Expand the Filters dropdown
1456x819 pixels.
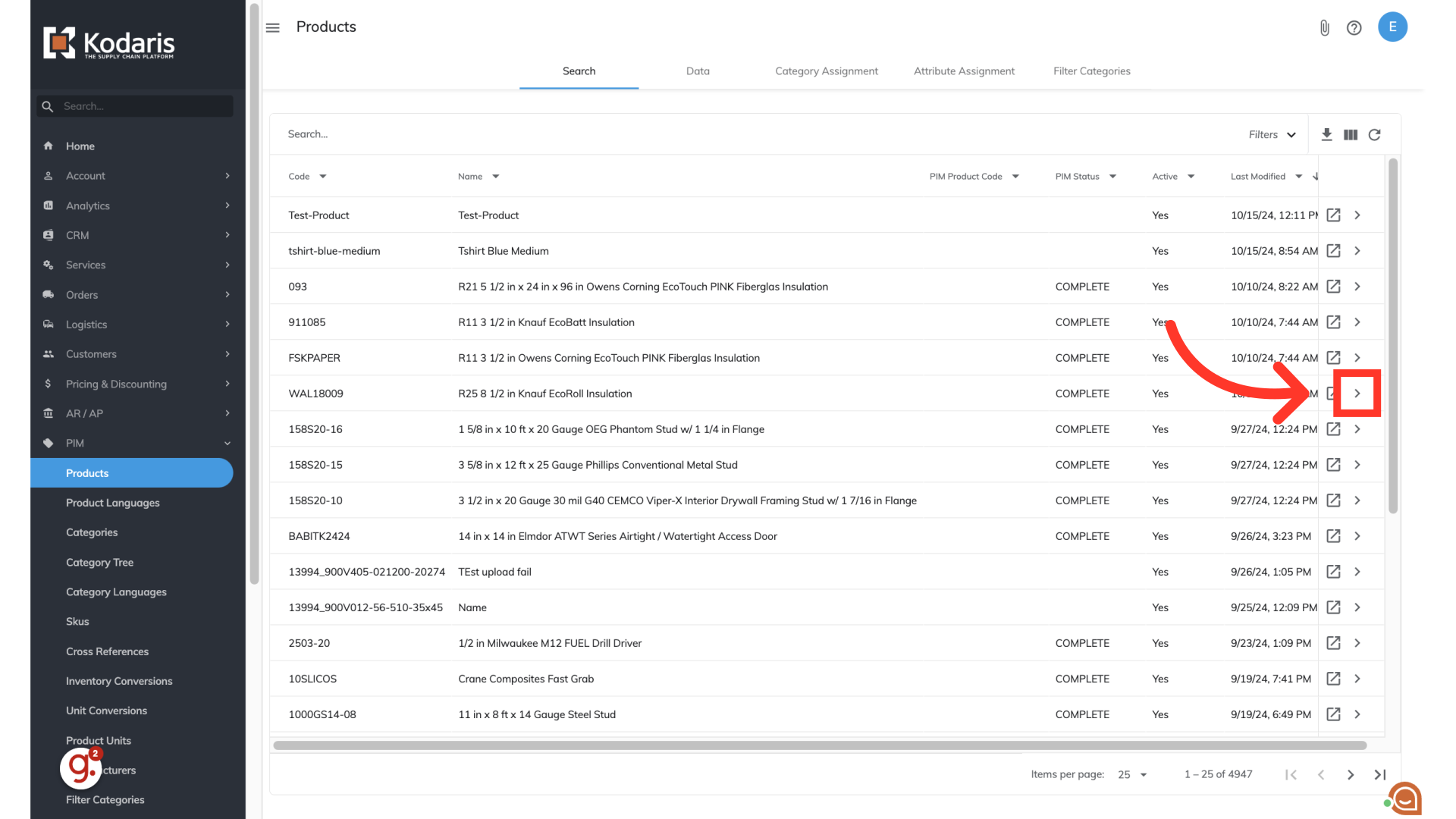[x=1272, y=134]
